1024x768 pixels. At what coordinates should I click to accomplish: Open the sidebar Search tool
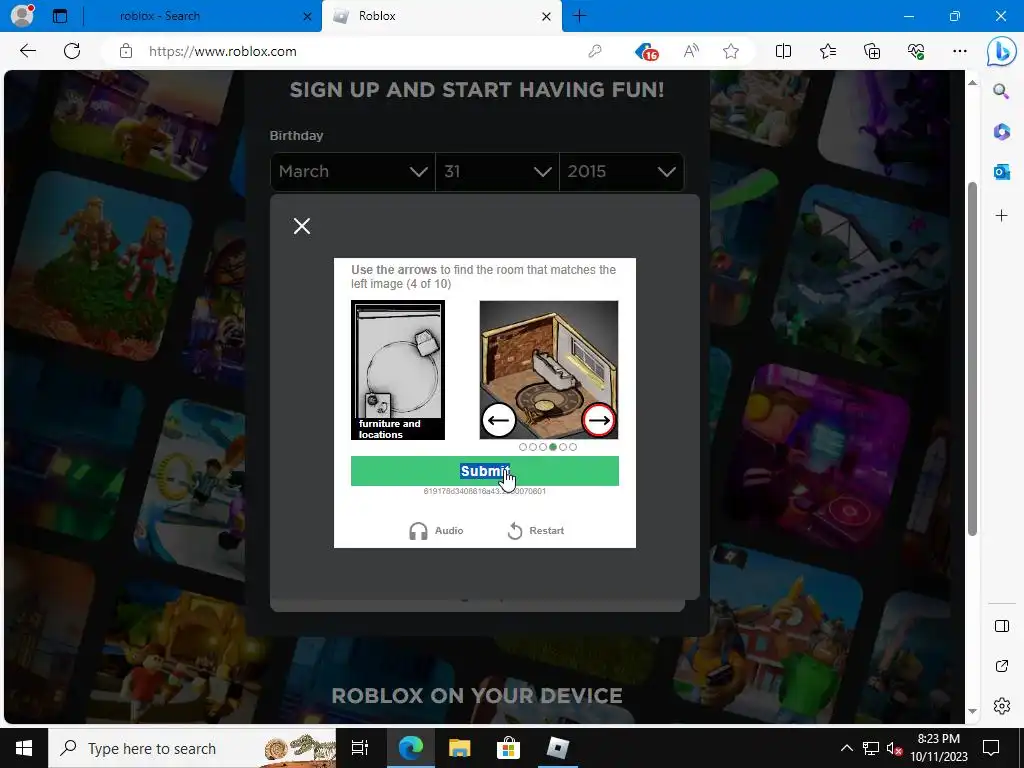(x=1001, y=91)
